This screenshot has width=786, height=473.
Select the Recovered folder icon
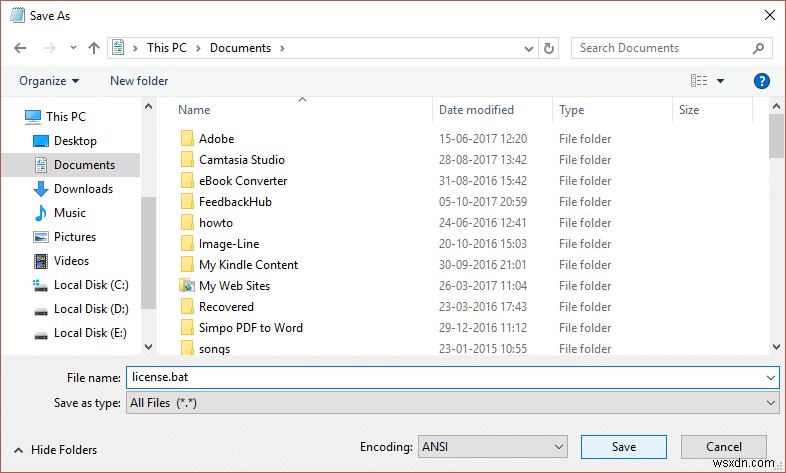coord(187,307)
